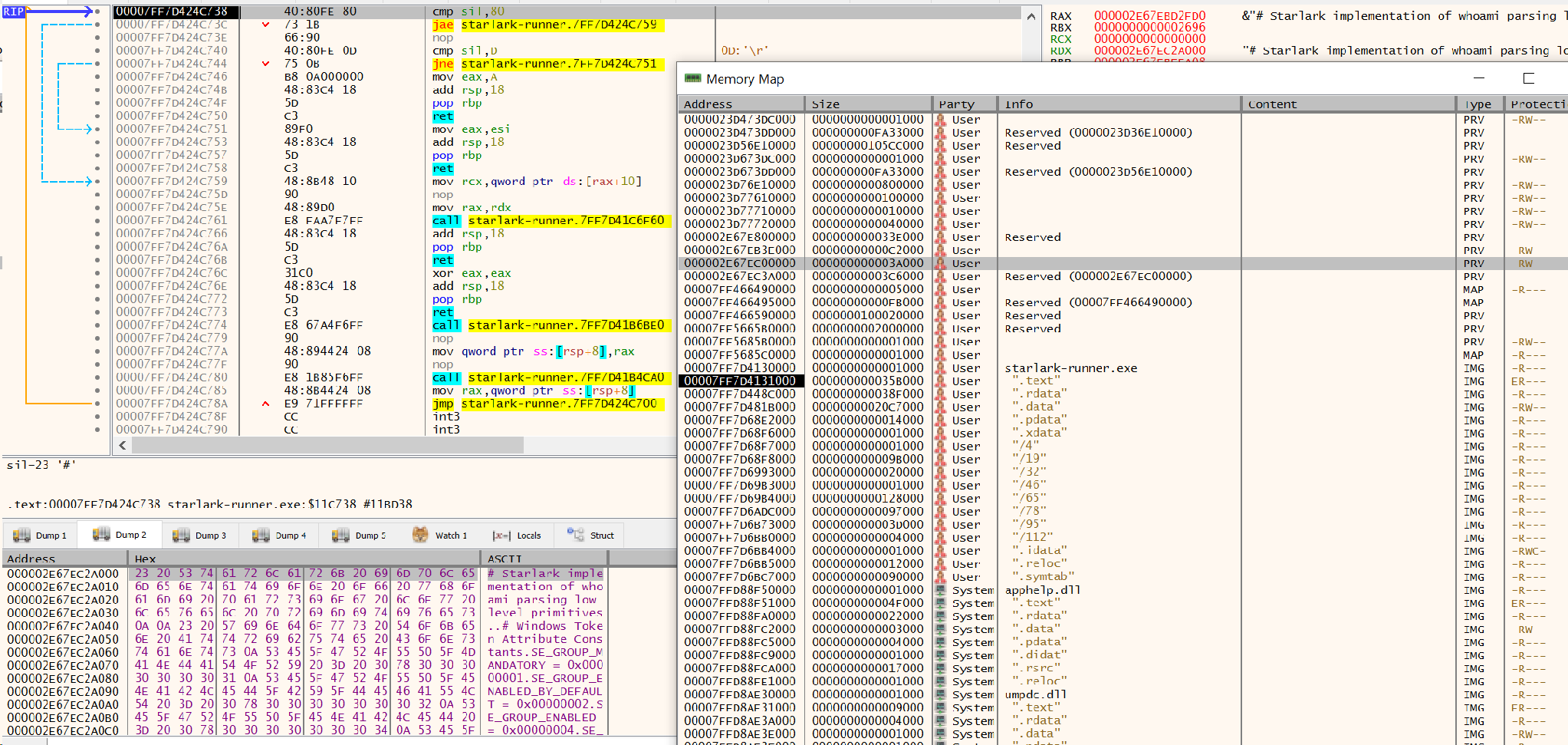
Task: Click the Party column header
Action: click(x=965, y=104)
